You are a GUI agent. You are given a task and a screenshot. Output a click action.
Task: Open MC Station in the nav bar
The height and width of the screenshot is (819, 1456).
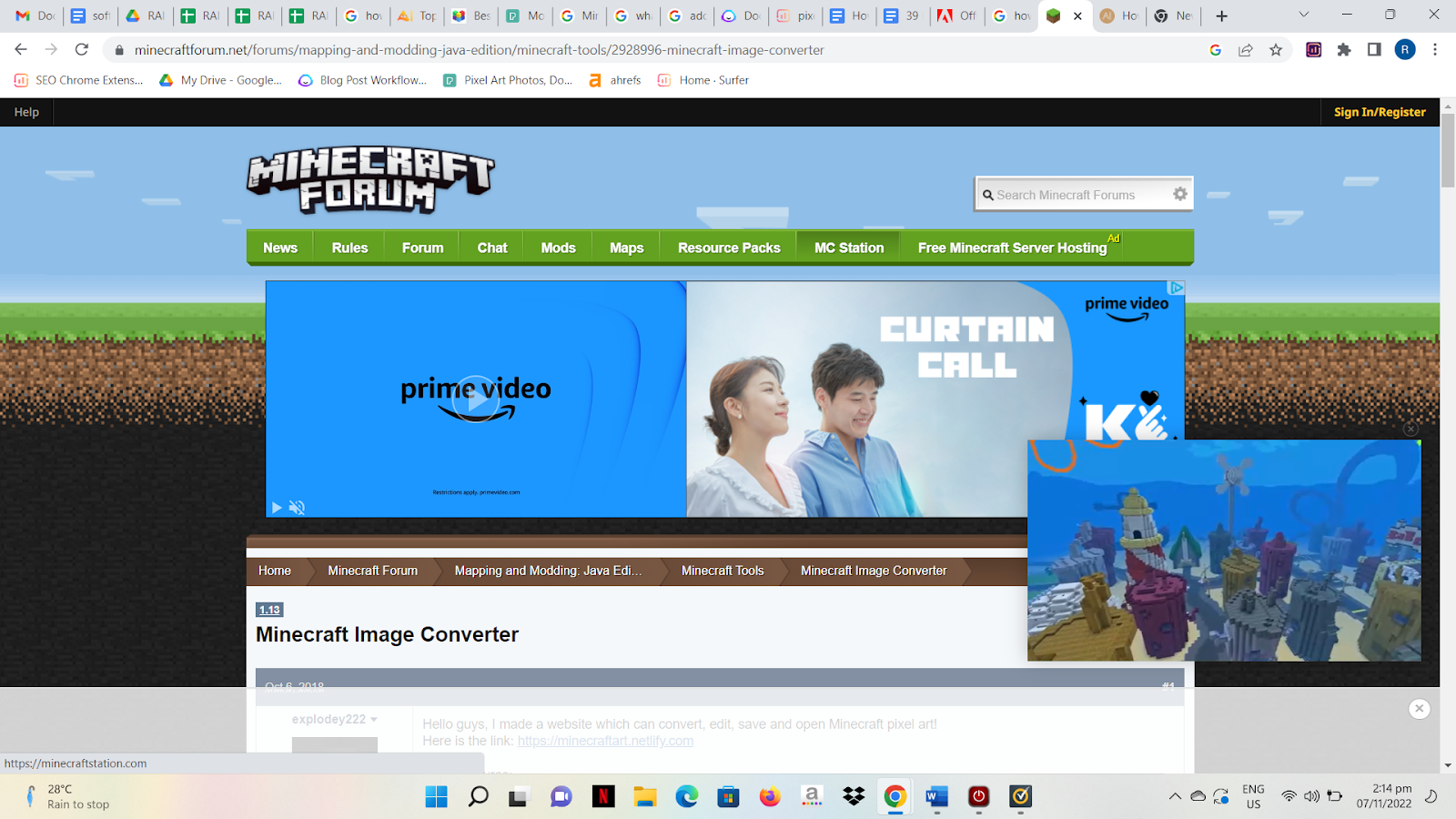[x=849, y=248]
